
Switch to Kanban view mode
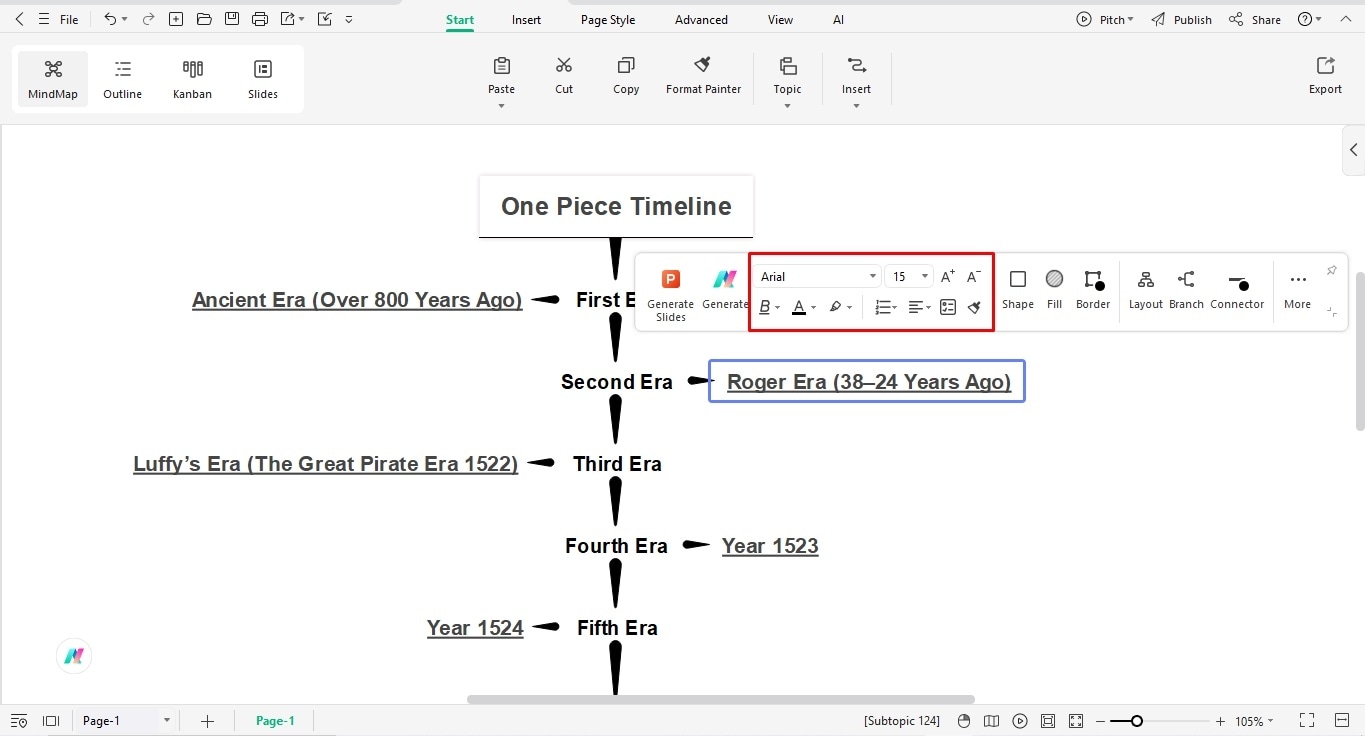click(192, 79)
